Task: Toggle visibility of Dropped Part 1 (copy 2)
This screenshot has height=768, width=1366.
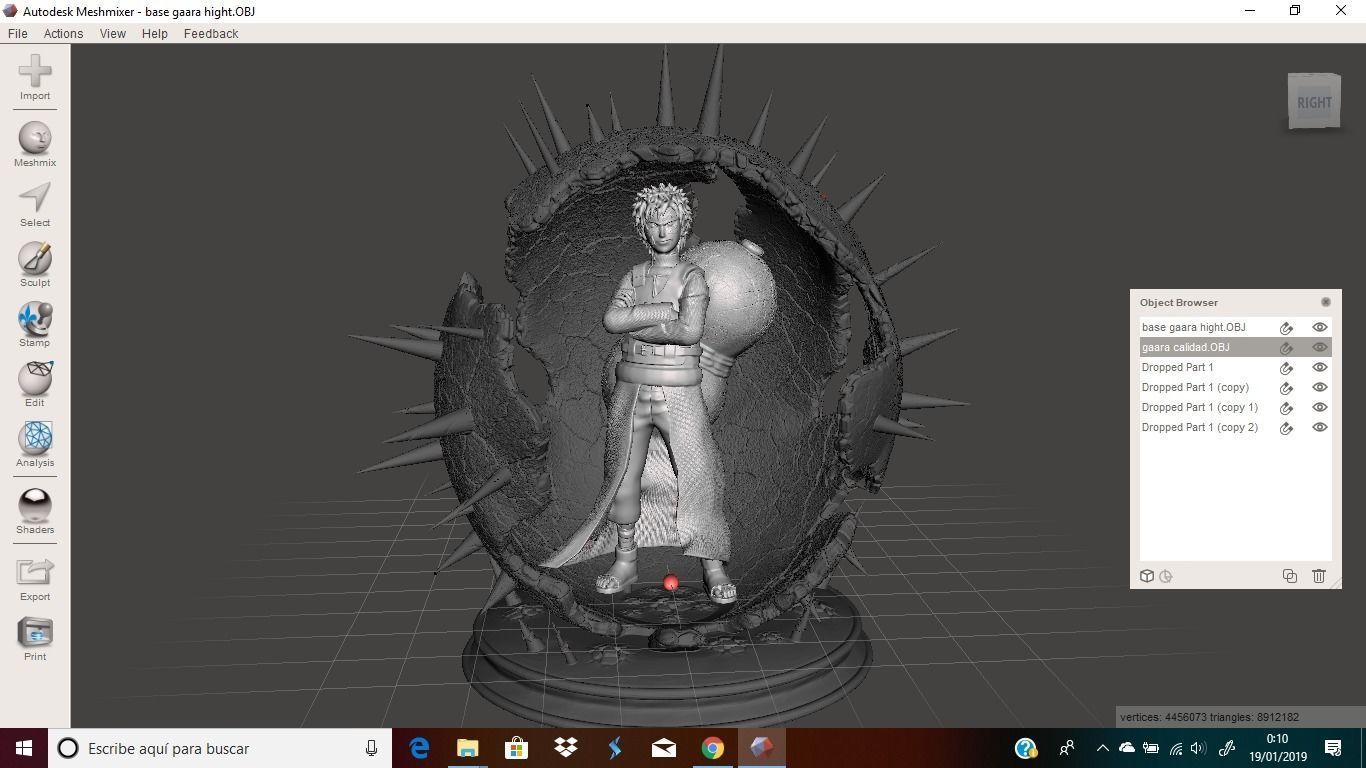Action: (x=1320, y=427)
